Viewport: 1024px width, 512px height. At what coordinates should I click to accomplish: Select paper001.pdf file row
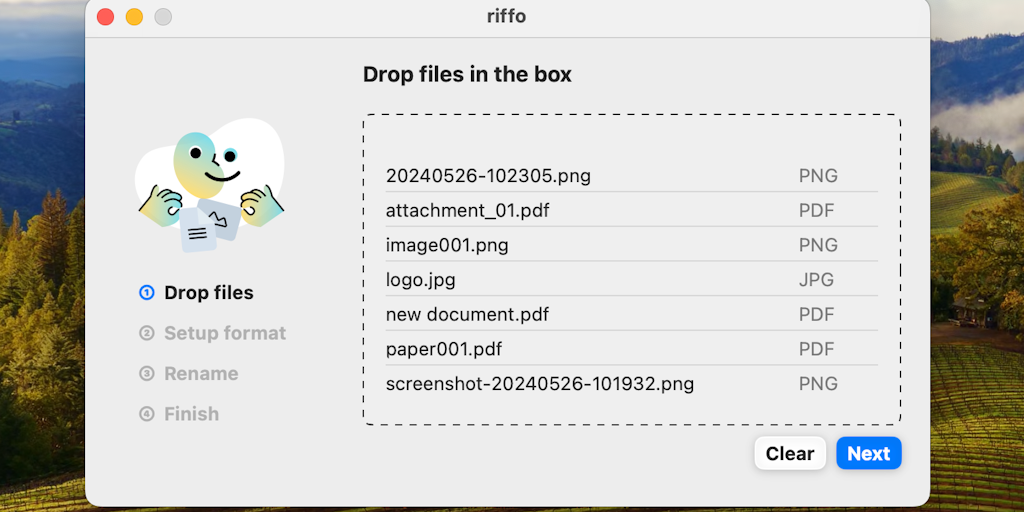coord(444,349)
